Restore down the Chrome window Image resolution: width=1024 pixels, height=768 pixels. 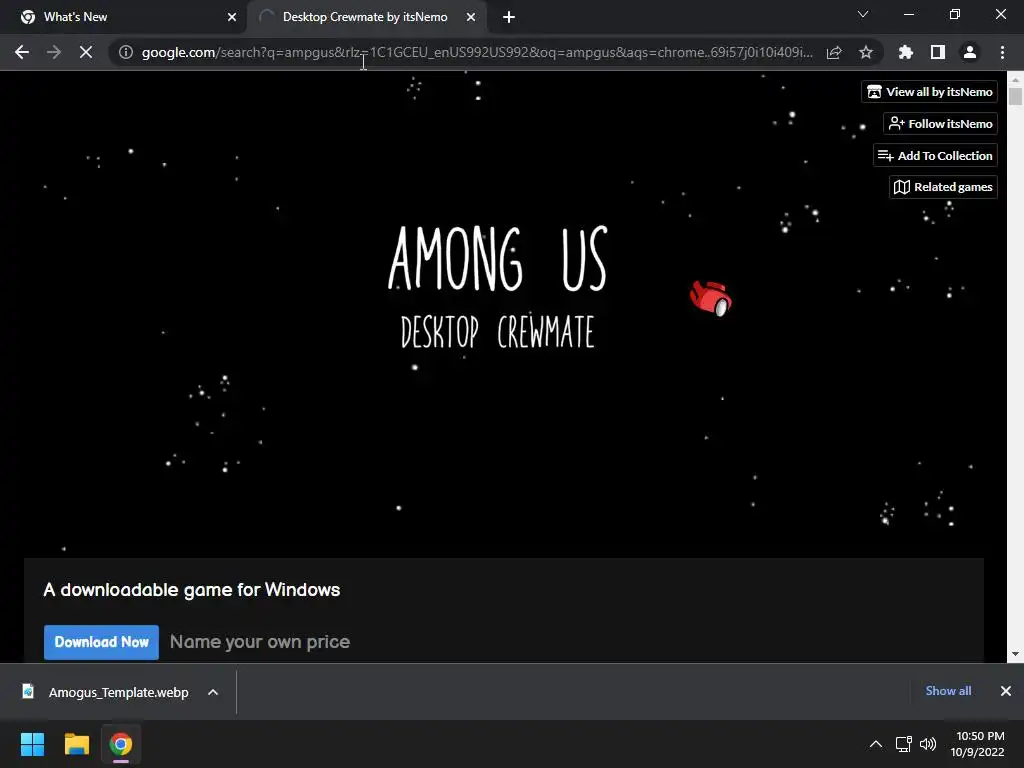coord(955,14)
